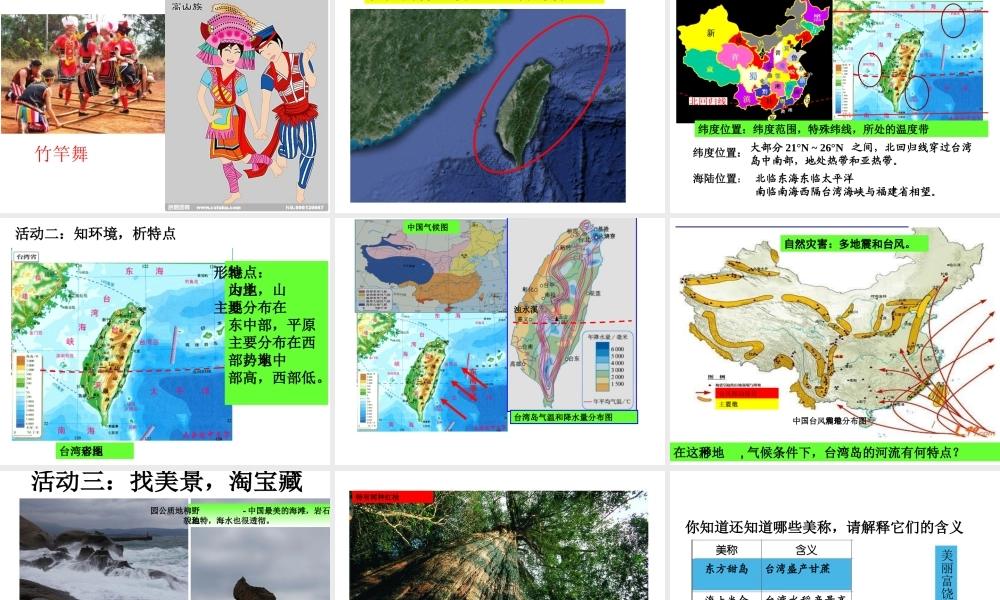Click the Taiwan map with red arrows
1000x600 pixels.
click(432, 372)
